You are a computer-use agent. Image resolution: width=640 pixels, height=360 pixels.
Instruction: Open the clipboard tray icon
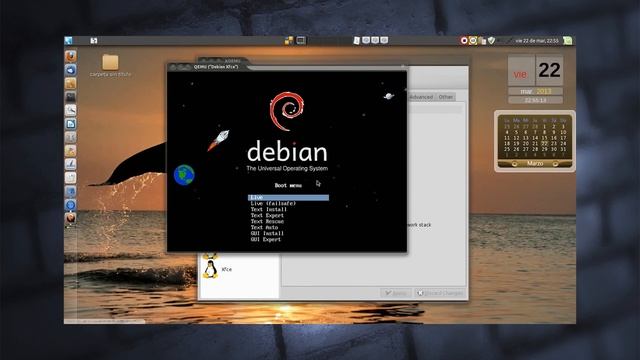(482, 40)
